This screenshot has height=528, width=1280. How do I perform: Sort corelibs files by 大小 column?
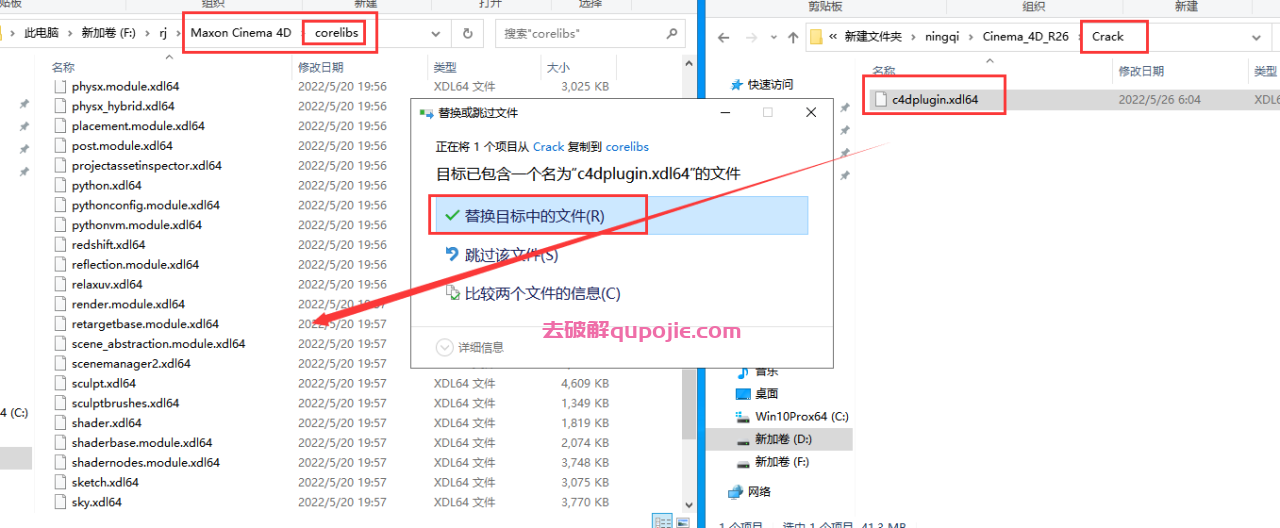coord(556,68)
